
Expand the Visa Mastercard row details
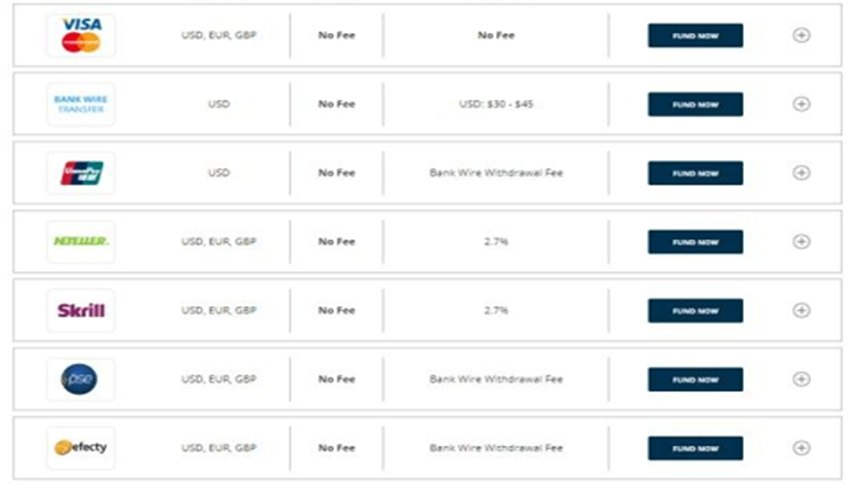coord(801,35)
